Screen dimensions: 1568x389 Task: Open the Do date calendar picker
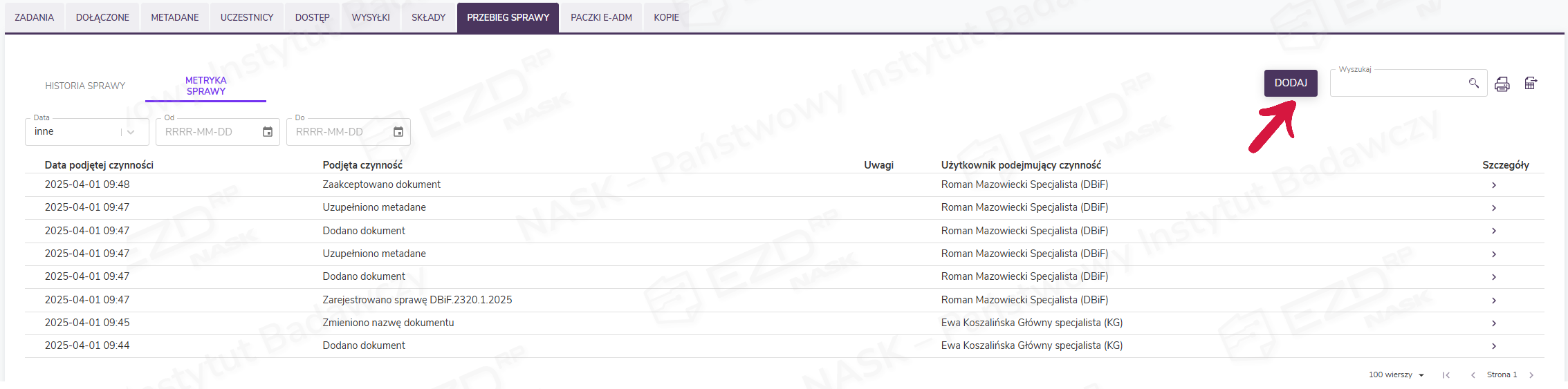398,132
